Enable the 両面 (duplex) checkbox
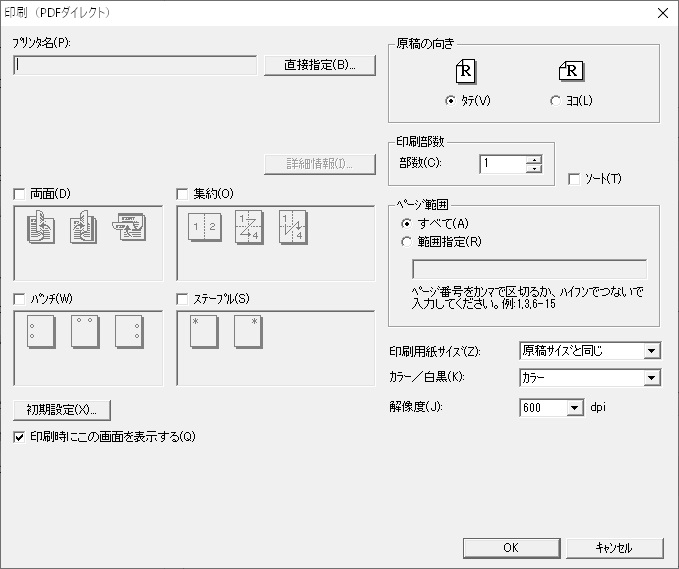679x569 pixels. (x=21, y=194)
